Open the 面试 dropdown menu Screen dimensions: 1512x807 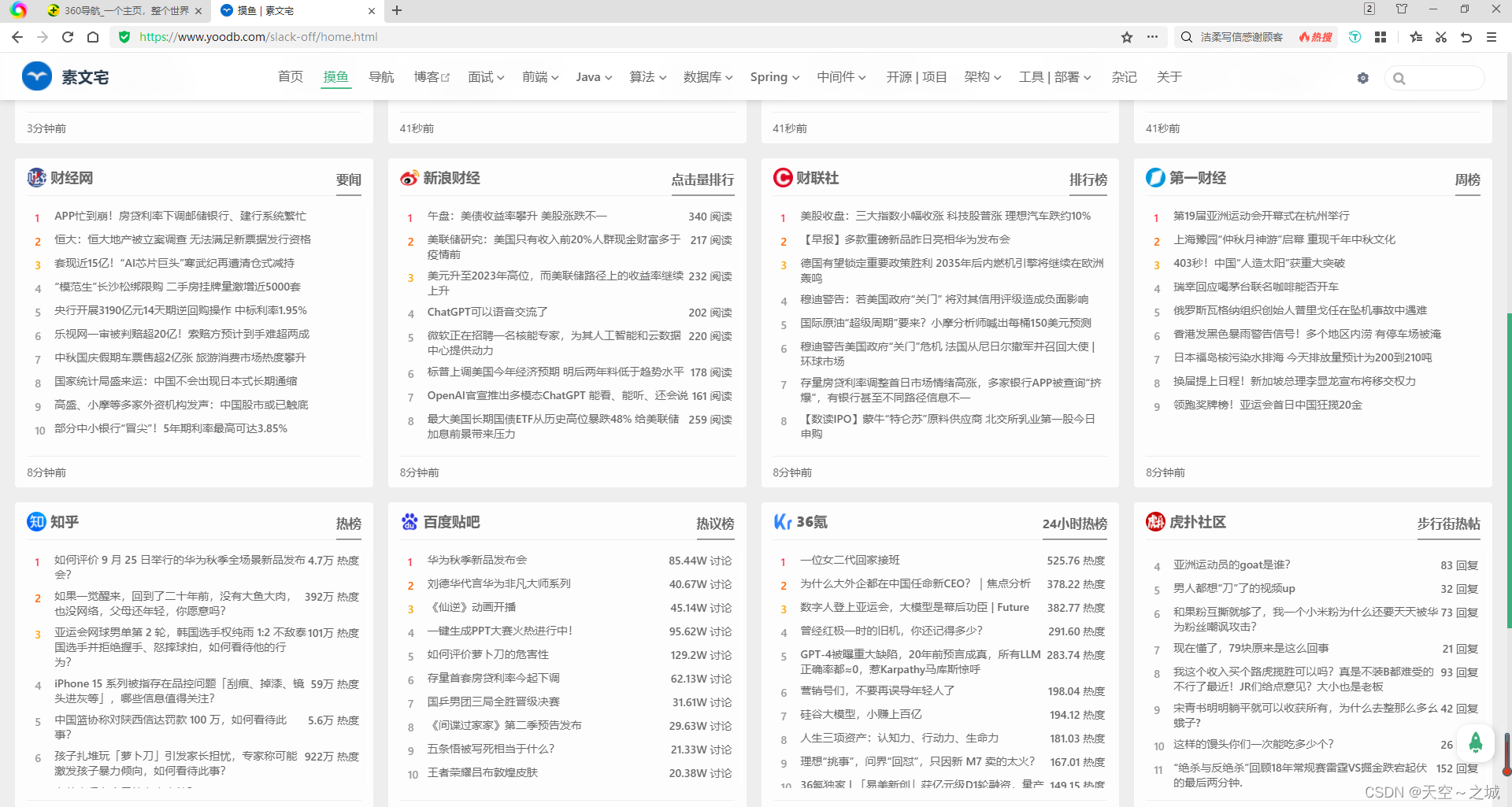[486, 76]
